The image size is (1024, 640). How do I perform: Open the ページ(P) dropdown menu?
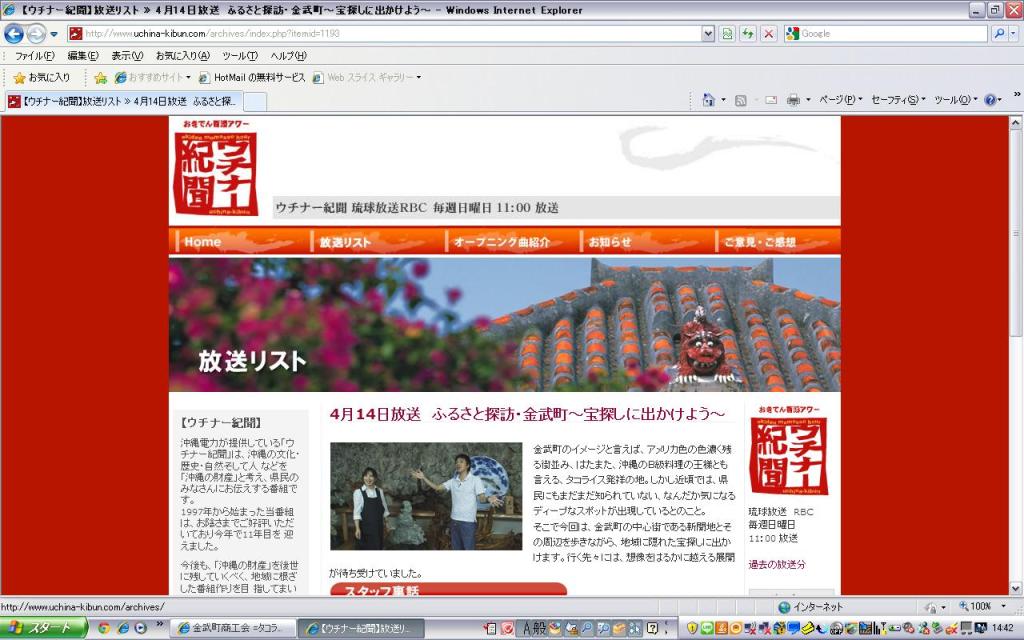coord(840,100)
